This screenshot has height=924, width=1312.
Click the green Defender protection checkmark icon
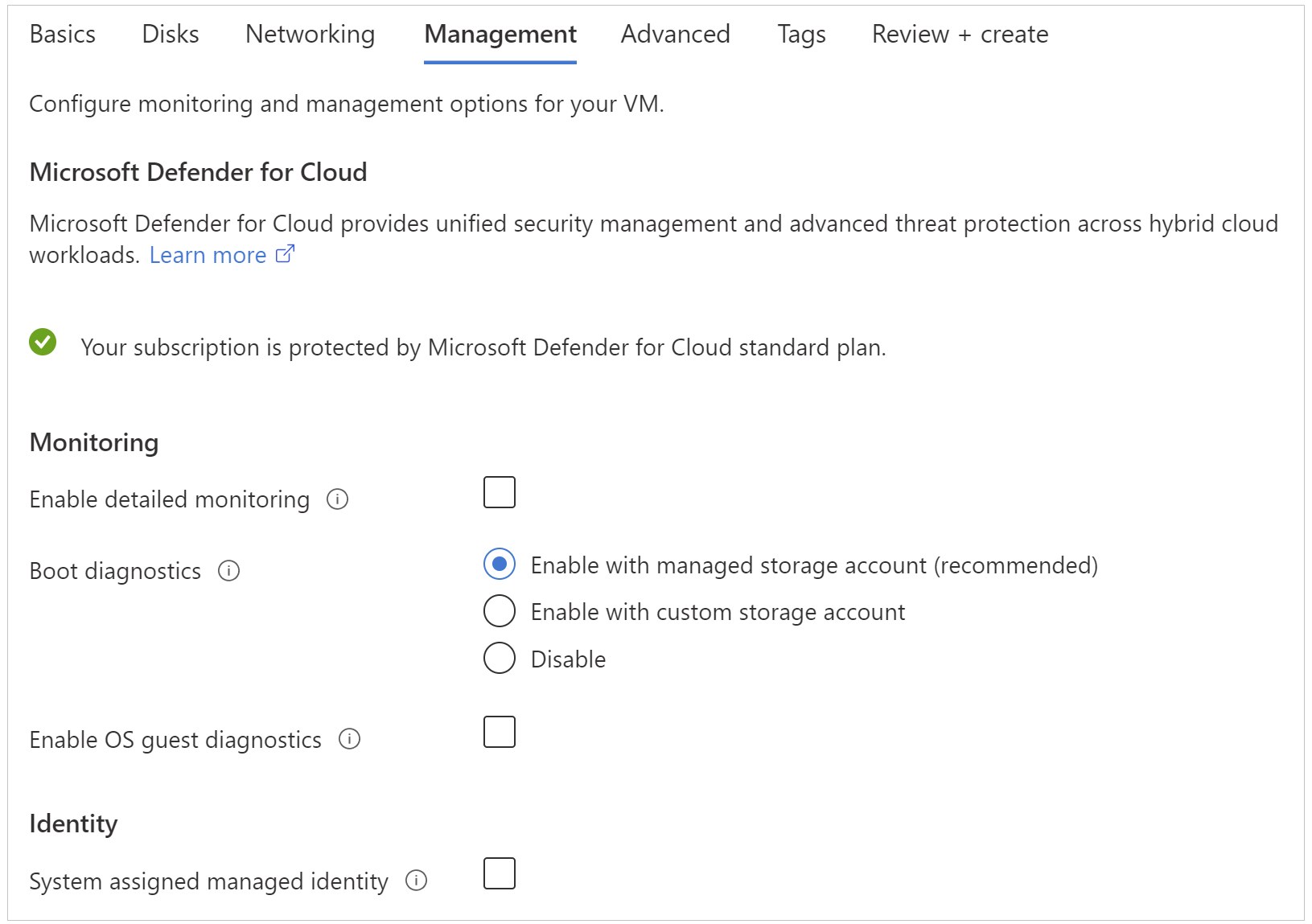(44, 343)
